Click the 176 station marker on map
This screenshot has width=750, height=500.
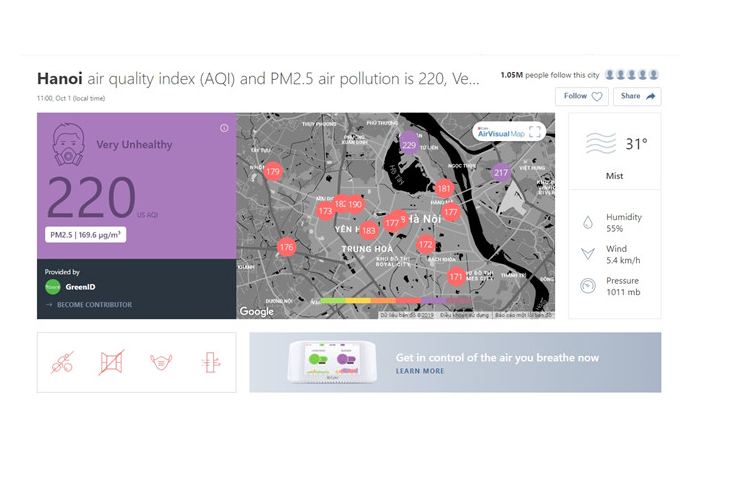click(x=287, y=247)
